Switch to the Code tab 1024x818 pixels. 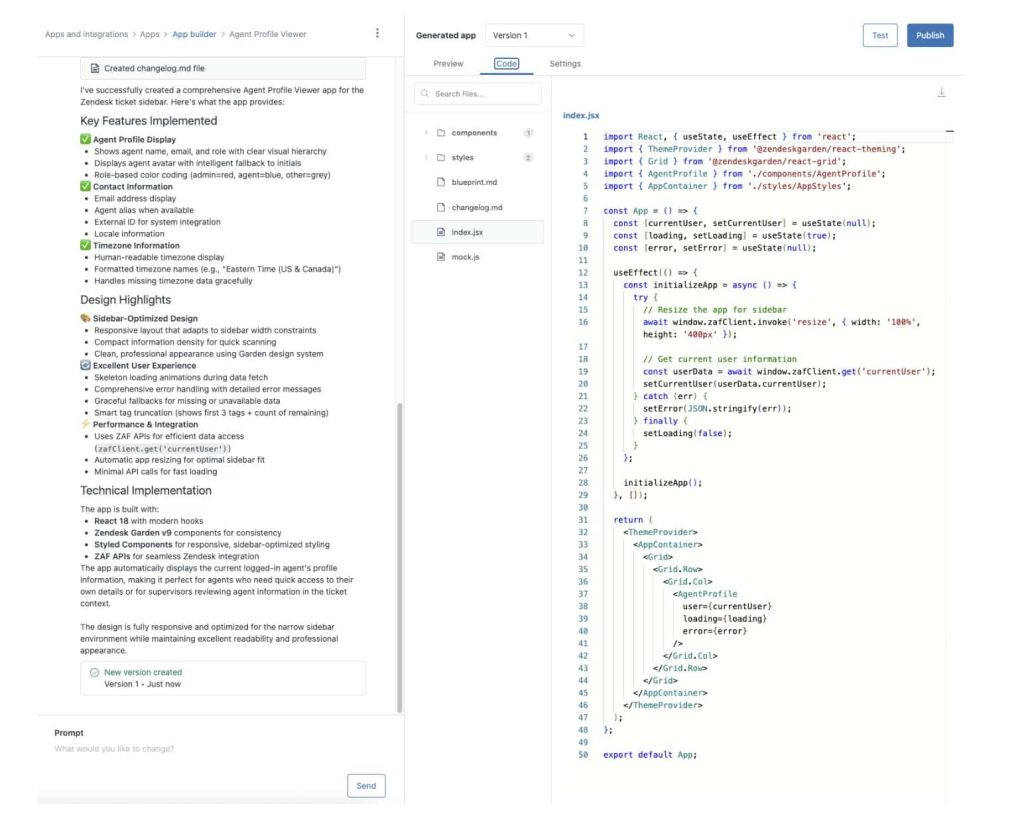click(506, 63)
